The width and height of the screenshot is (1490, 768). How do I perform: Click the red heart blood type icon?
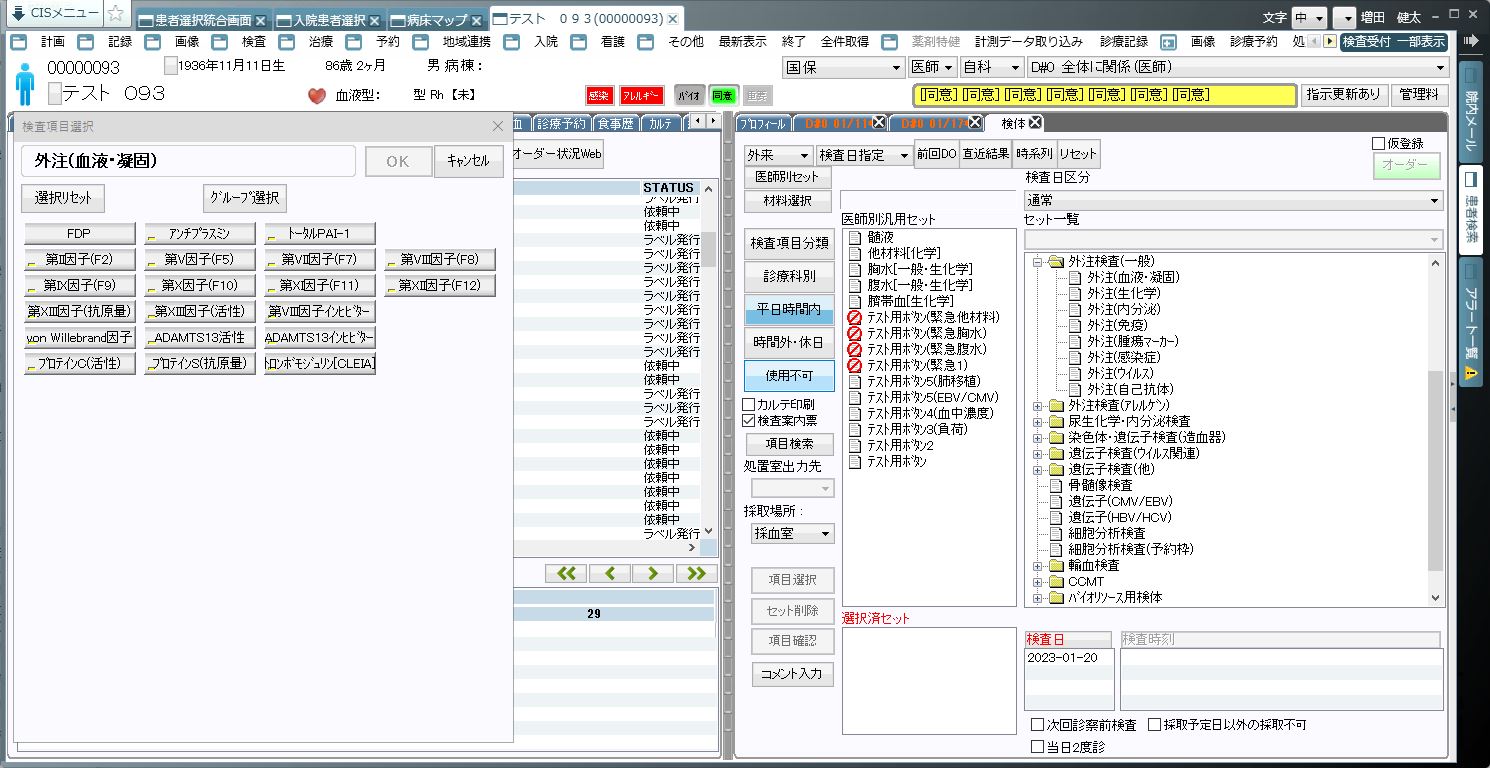tap(317, 96)
